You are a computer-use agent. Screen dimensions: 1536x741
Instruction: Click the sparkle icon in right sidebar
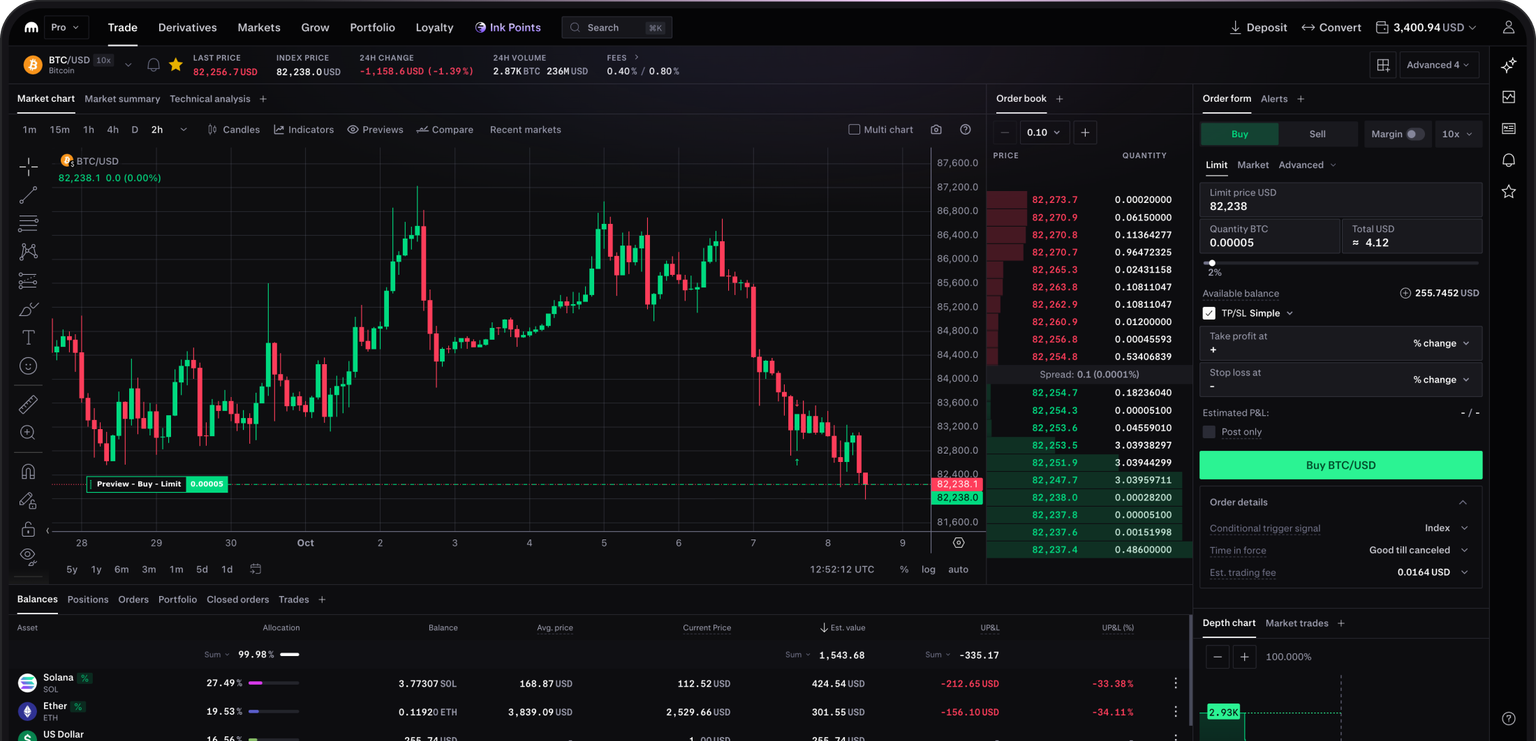1509,65
